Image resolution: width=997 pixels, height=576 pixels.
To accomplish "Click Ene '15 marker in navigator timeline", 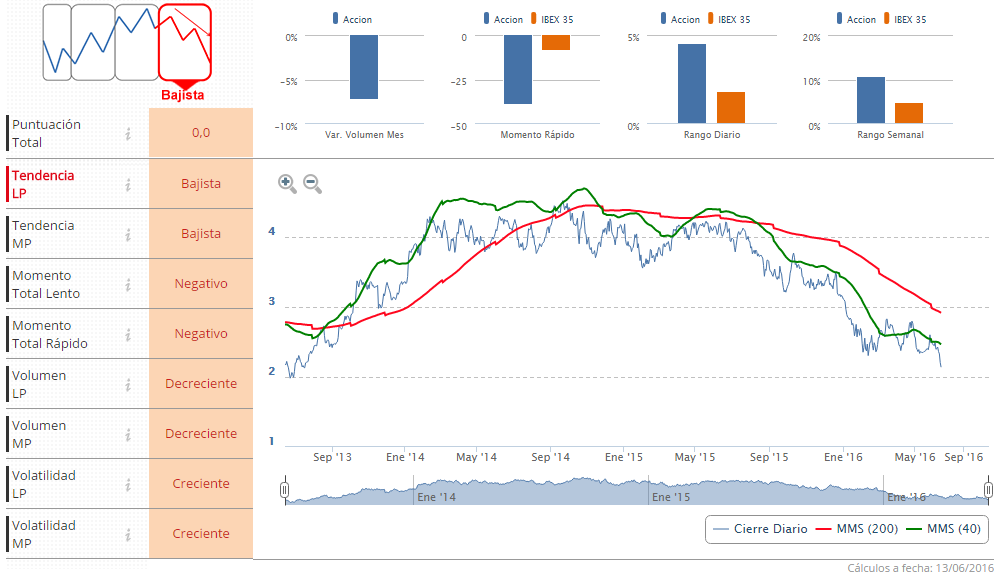I will [671, 497].
